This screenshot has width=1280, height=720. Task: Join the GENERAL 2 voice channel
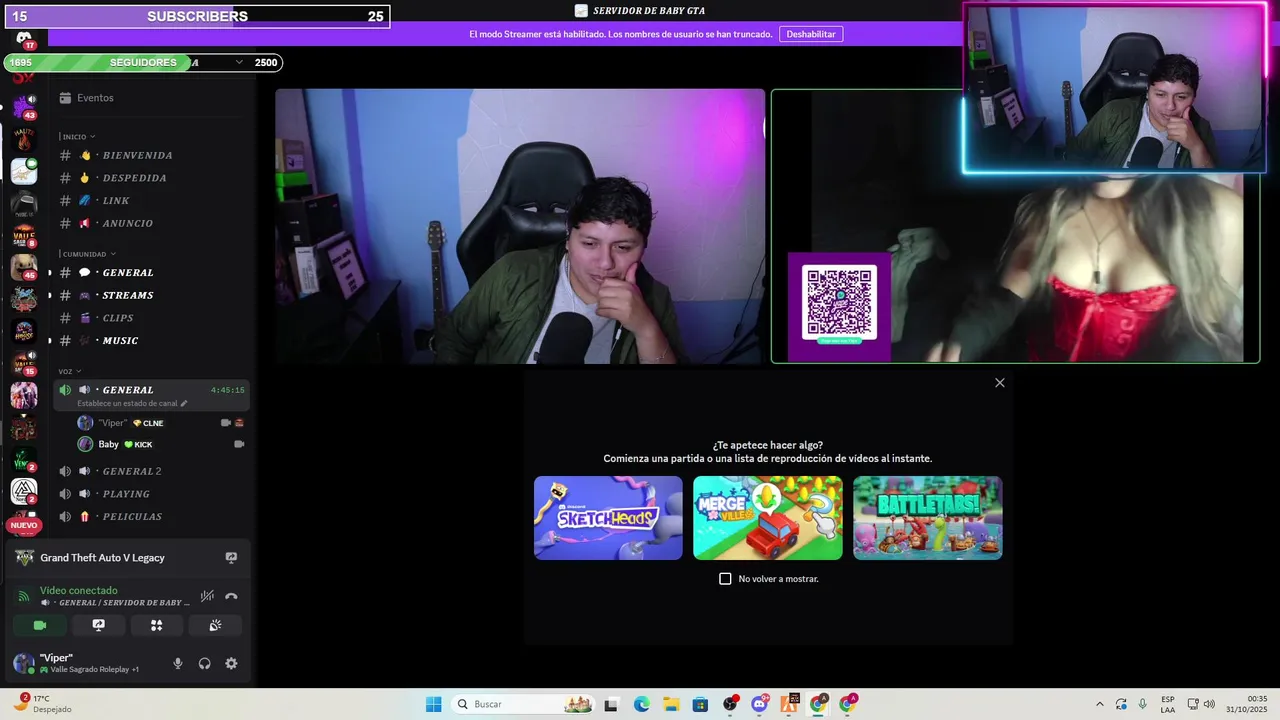coord(151,471)
